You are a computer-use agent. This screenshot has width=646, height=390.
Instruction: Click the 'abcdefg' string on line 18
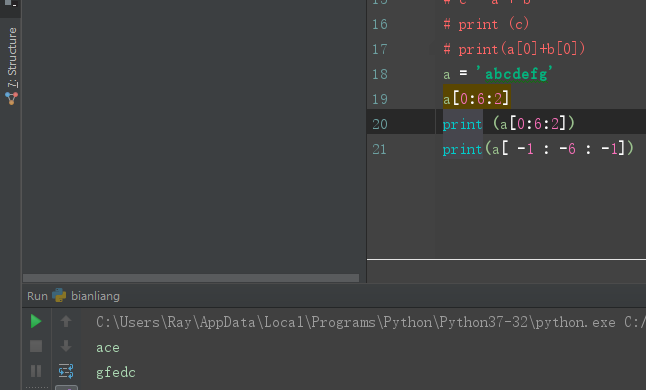pyautogui.click(x=514, y=74)
